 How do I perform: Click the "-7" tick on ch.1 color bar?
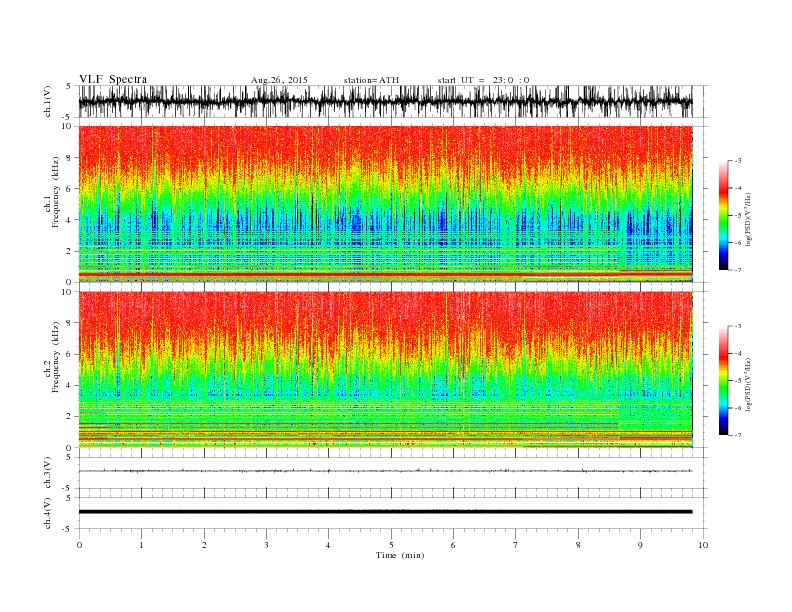click(x=738, y=270)
